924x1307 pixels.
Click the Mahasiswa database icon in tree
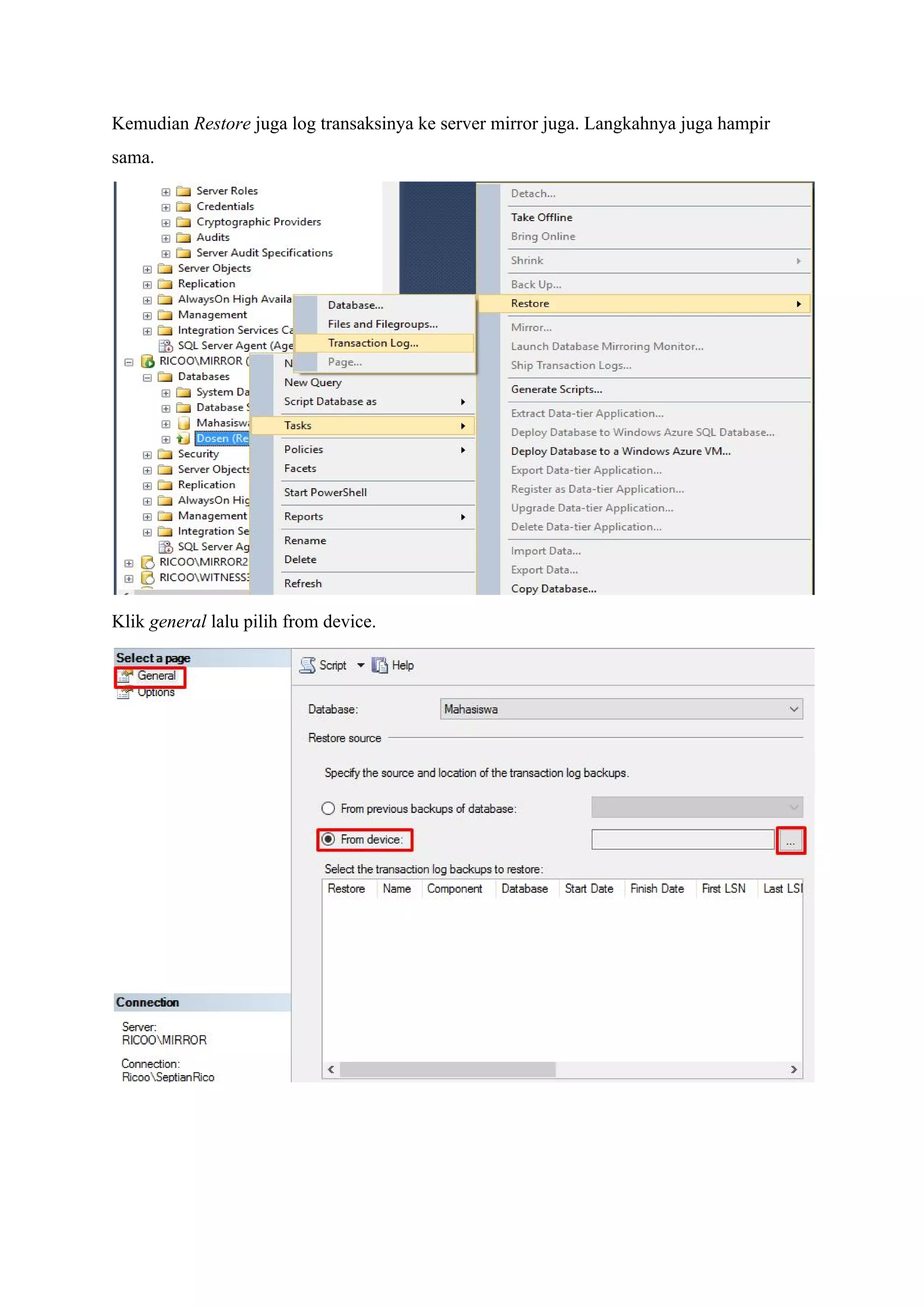pyautogui.click(x=183, y=423)
